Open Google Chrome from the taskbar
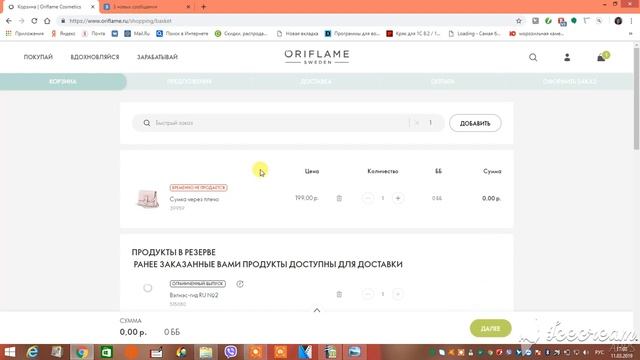The width and height of the screenshot is (640, 360). coord(82,352)
